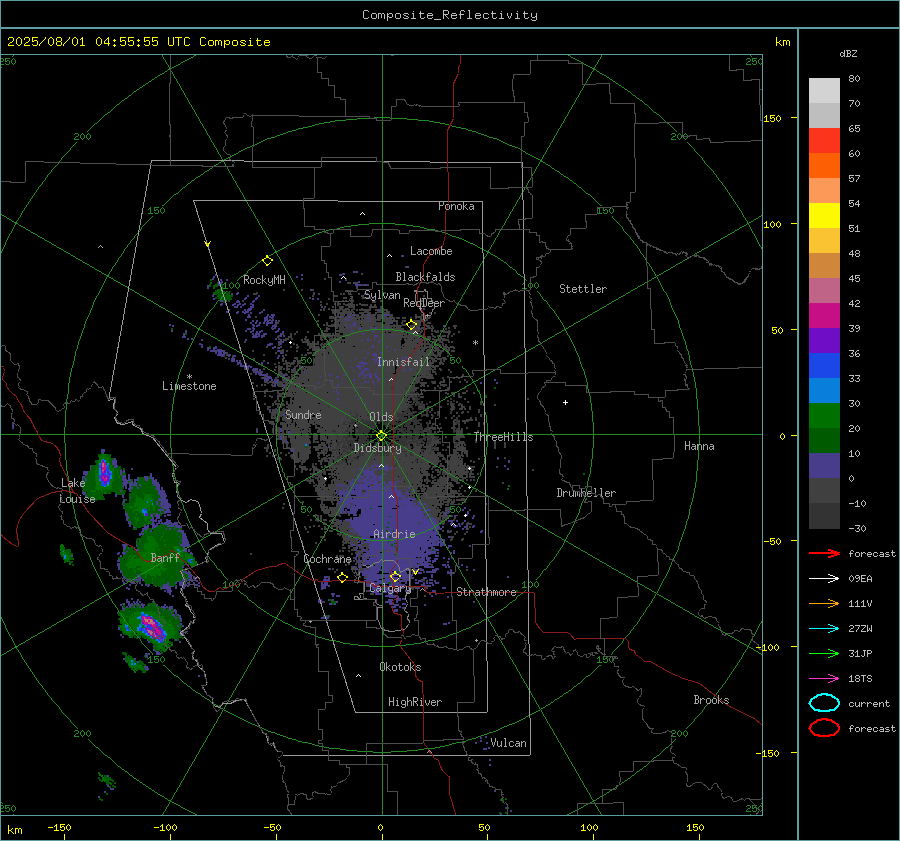Click the Vulcan city label
The height and width of the screenshot is (841, 900).
coord(509,743)
